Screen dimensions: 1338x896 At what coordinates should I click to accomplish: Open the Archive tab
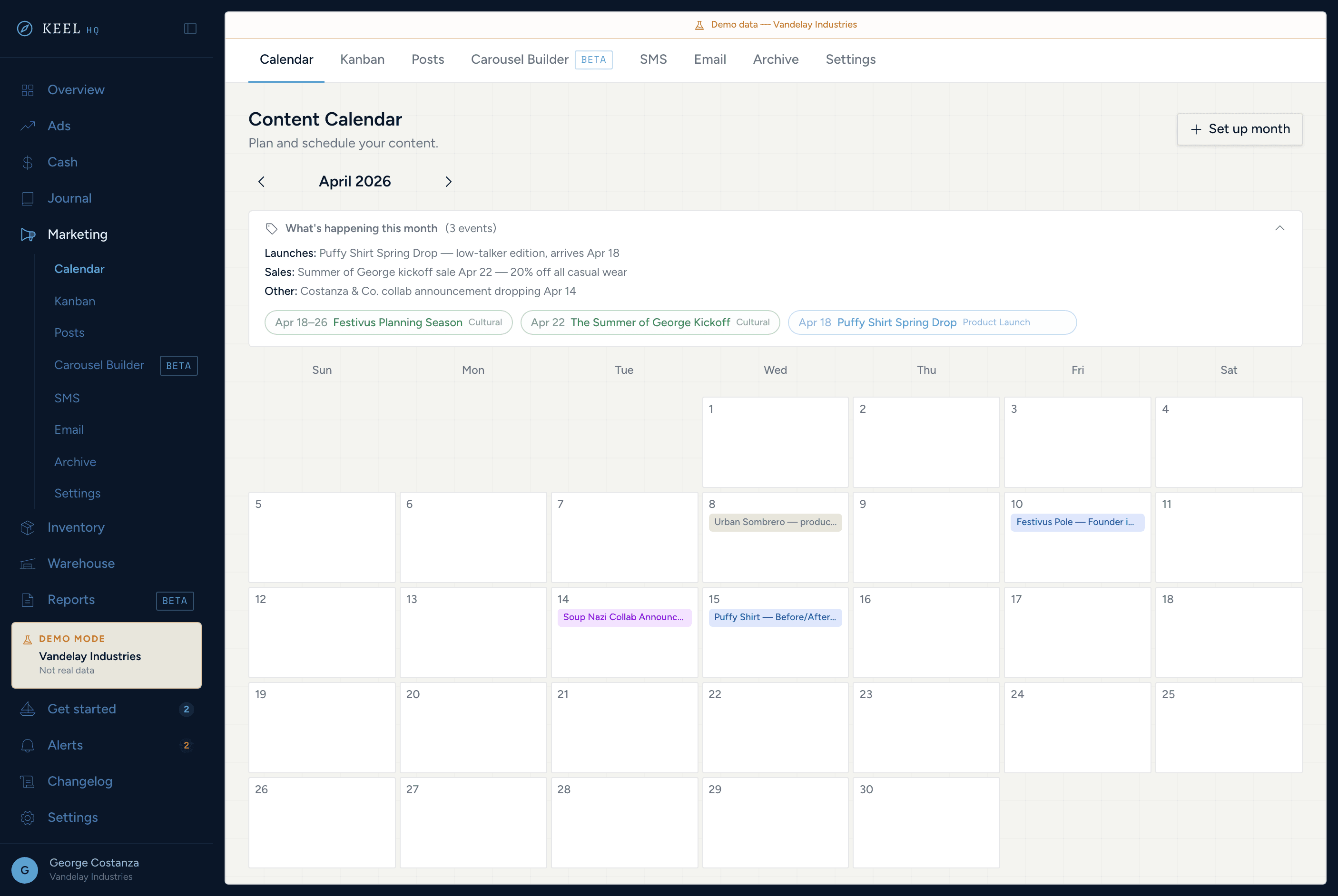point(776,59)
